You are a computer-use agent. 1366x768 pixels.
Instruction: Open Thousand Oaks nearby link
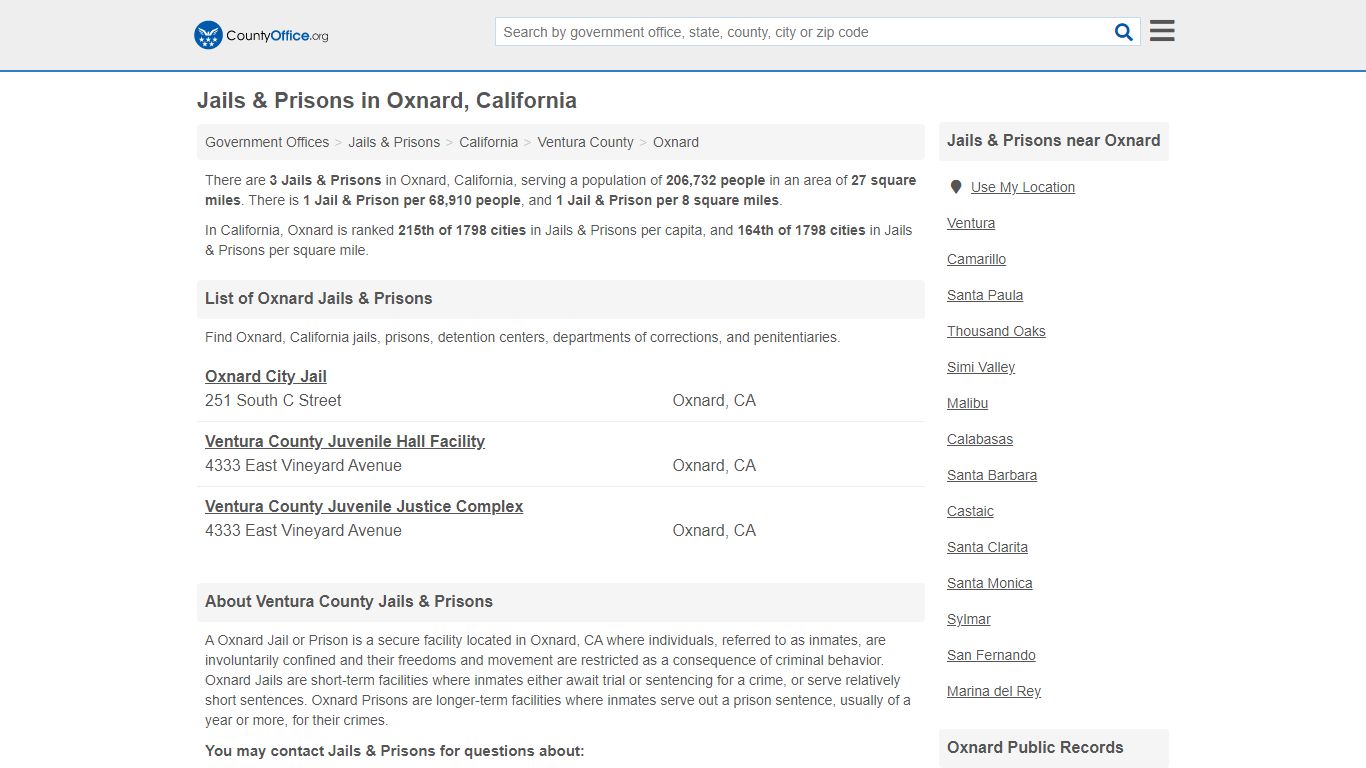point(996,331)
